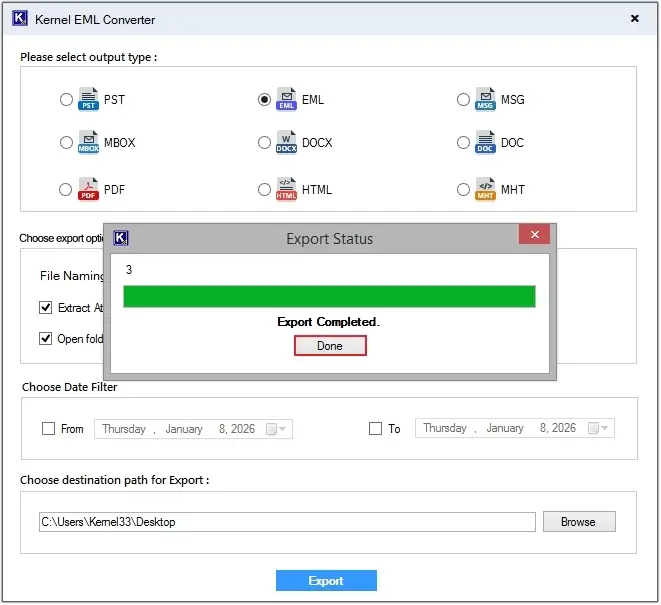Screen dimensions: 661x605
Task: Click the MSG file format icon
Action: point(485,99)
